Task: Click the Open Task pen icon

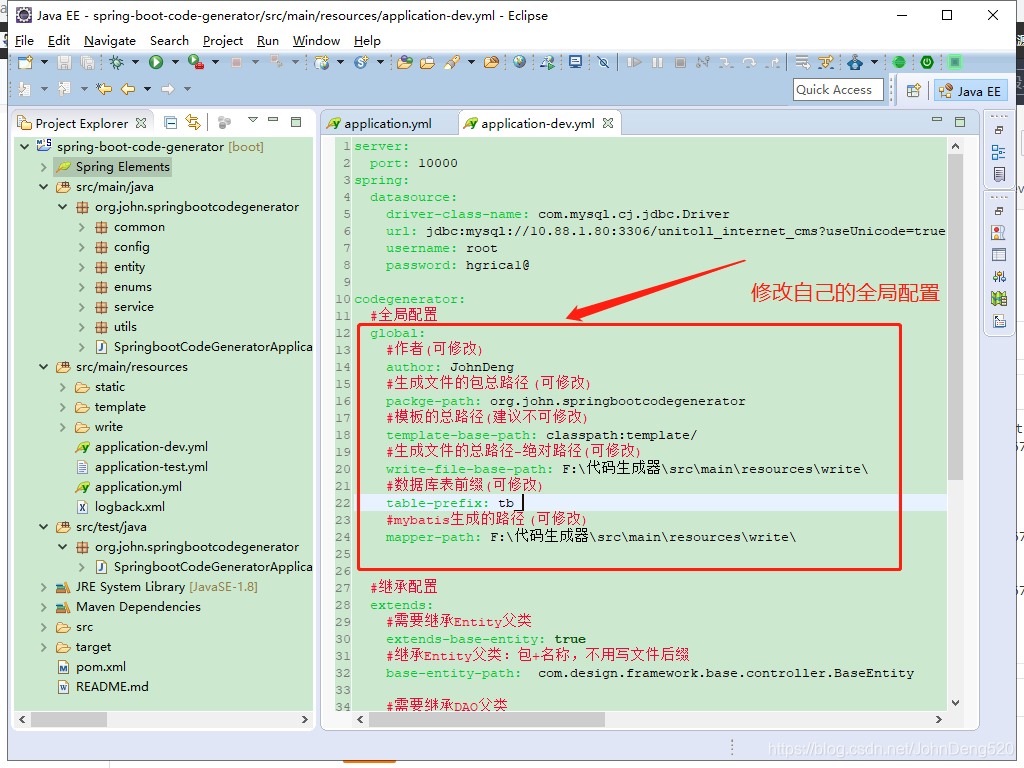Action: (451, 63)
